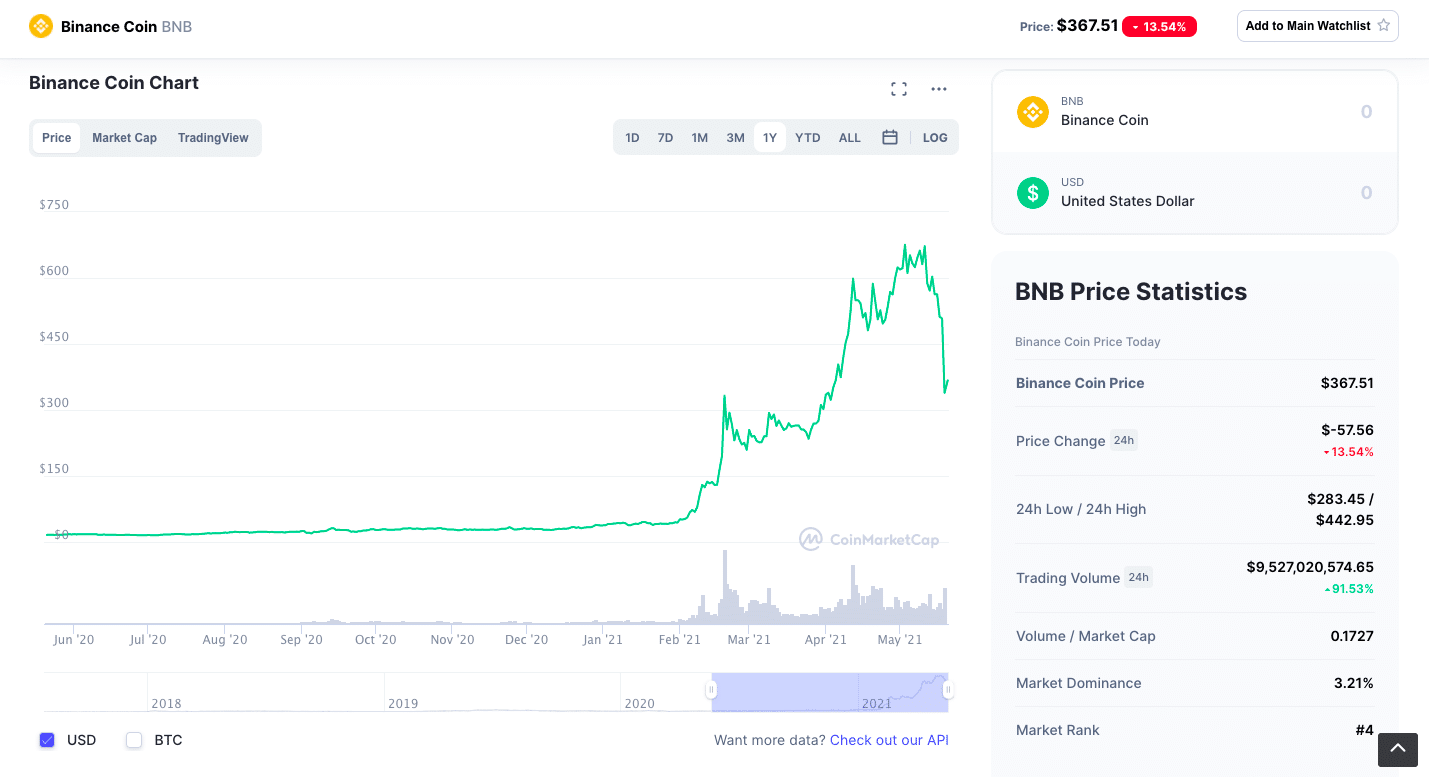Click the header price $367.51
The width and height of the screenshot is (1429, 777).
[x=1087, y=26]
